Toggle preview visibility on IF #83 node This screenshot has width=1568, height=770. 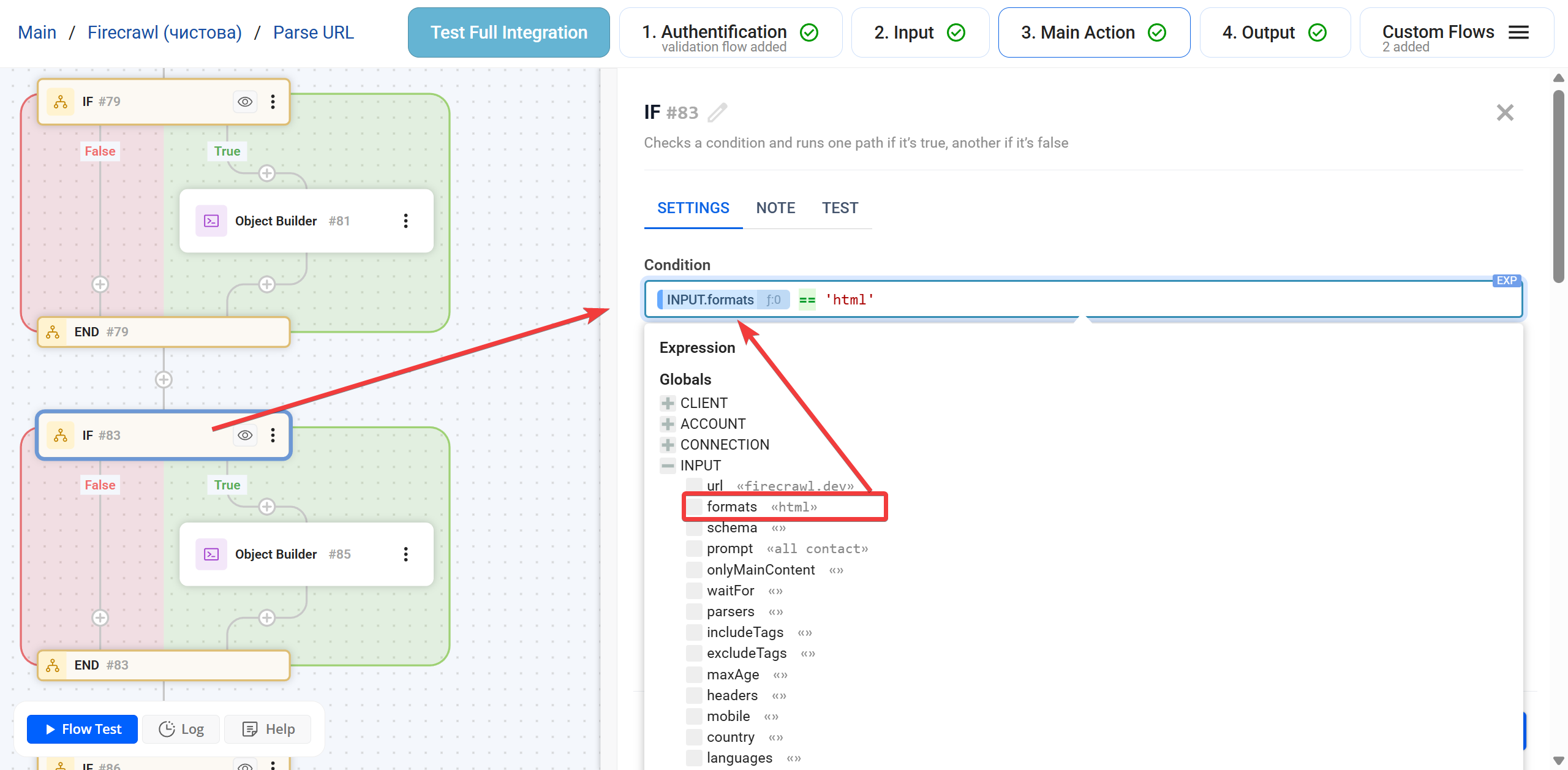pyautogui.click(x=244, y=435)
